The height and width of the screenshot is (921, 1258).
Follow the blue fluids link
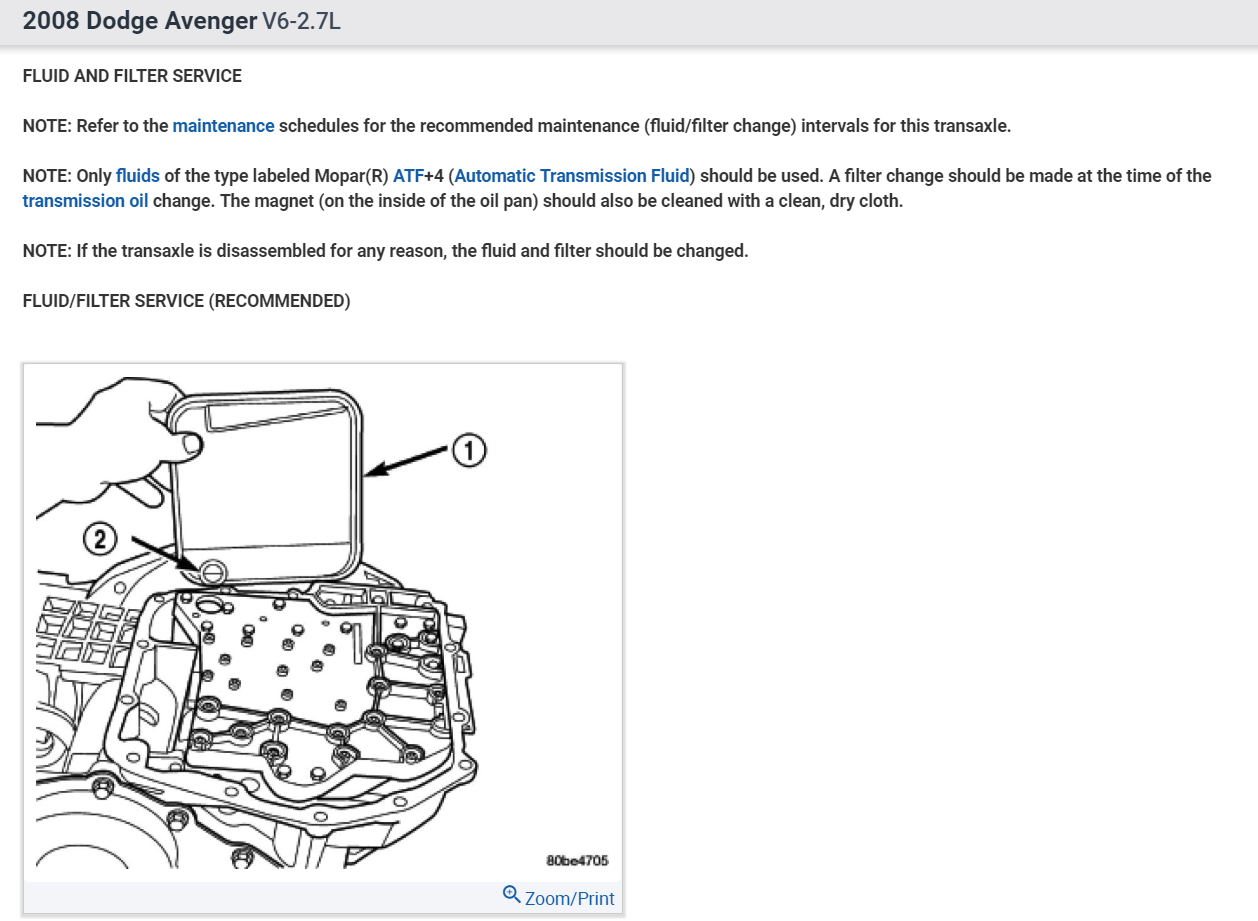(x=138, y=176)
